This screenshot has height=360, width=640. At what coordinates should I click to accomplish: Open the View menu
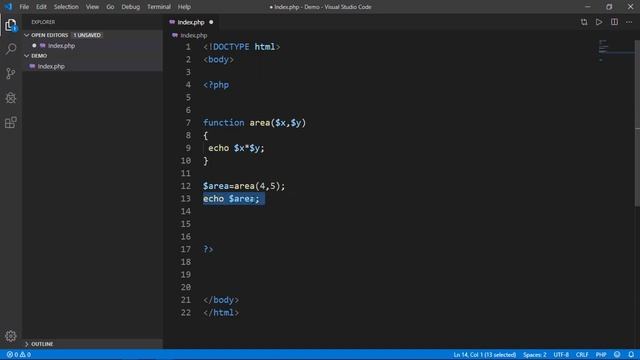point(92,7)
